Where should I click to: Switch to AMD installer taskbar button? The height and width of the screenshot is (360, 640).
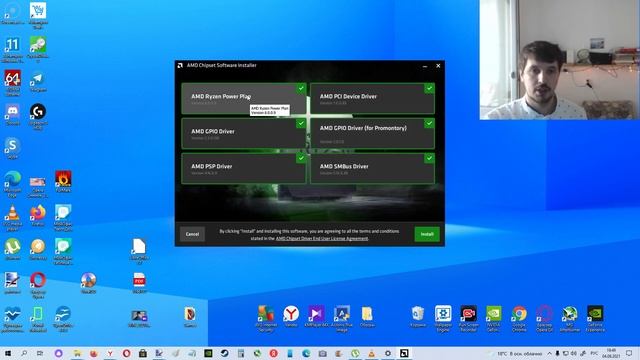tap(404, 353)
